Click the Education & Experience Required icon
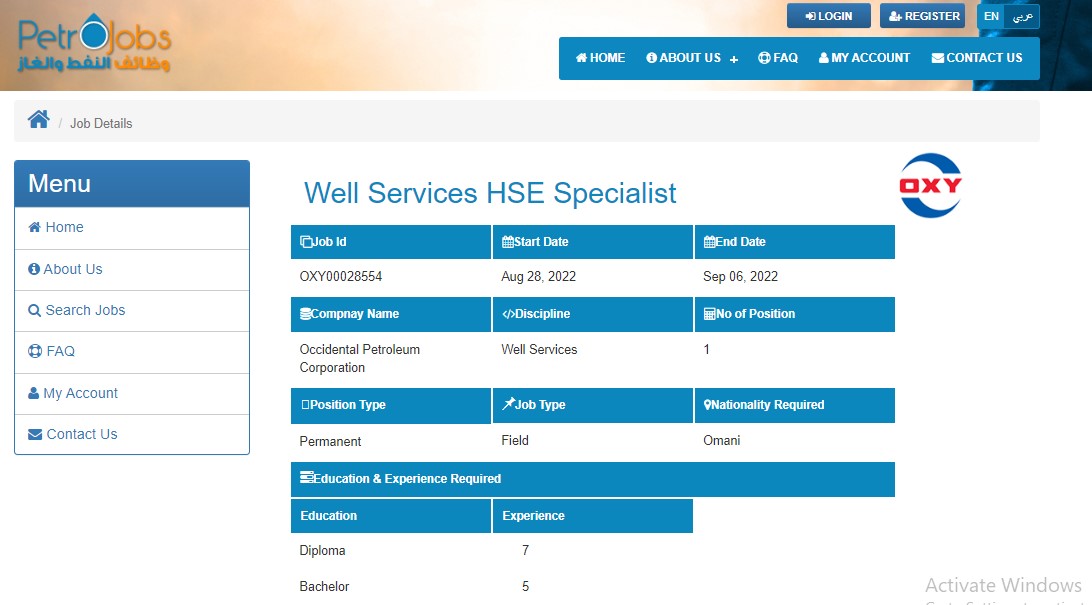 tap(306, 478)
